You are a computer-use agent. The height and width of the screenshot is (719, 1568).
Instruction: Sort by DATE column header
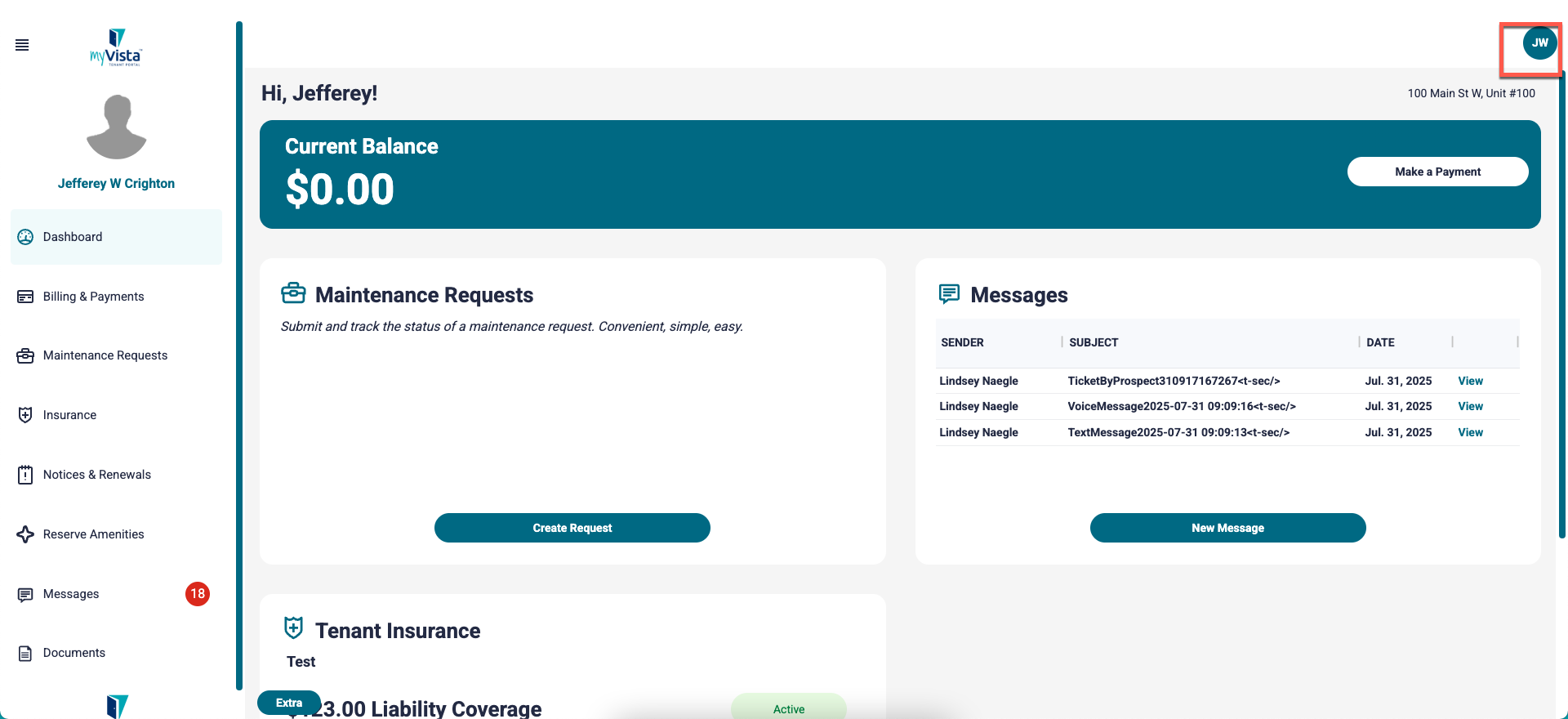pyautogui.click(x=1380, y=342)
